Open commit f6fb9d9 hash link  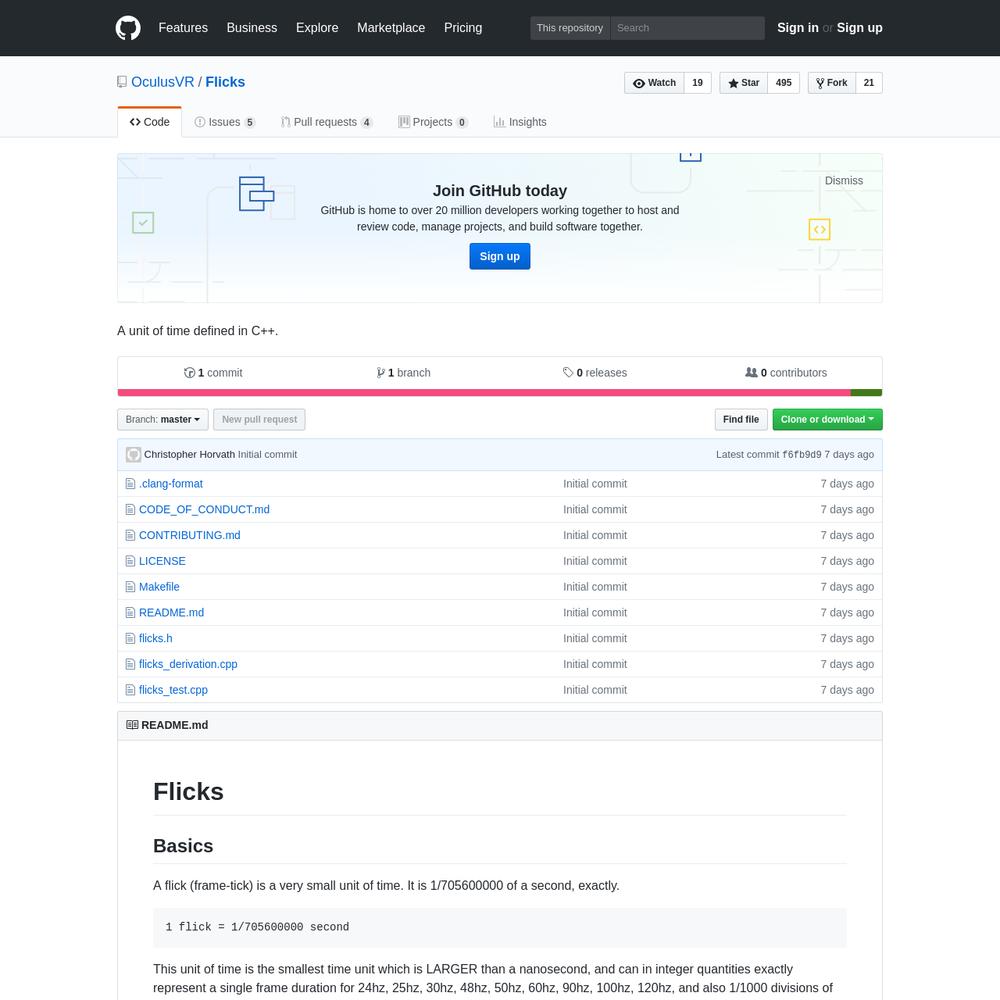point(802,455)
